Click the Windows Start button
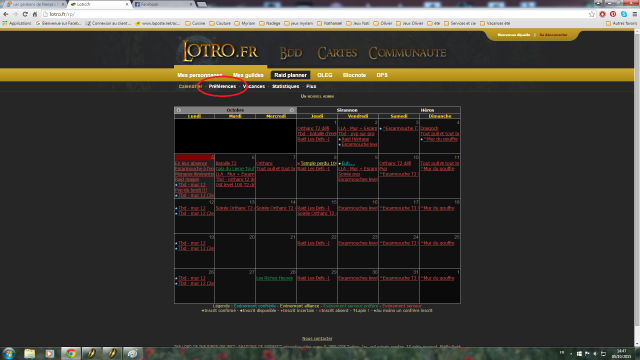Screen dimensions: 640x360 click(x=9, y=353)
